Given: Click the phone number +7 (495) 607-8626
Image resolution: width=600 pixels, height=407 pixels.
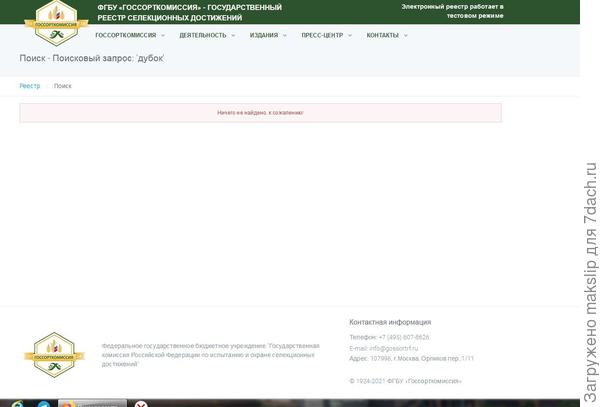Looking at the screenshot, I should 406,338.
